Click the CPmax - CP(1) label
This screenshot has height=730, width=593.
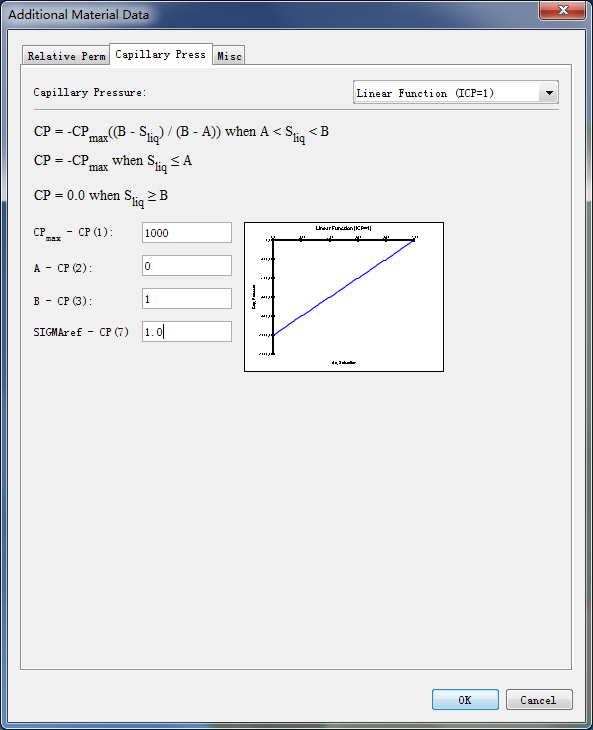click(x=73, y=233)
